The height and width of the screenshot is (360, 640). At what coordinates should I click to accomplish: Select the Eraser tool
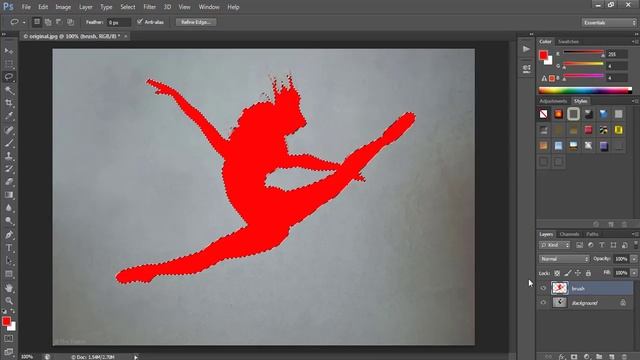click(x=9, y=182)
